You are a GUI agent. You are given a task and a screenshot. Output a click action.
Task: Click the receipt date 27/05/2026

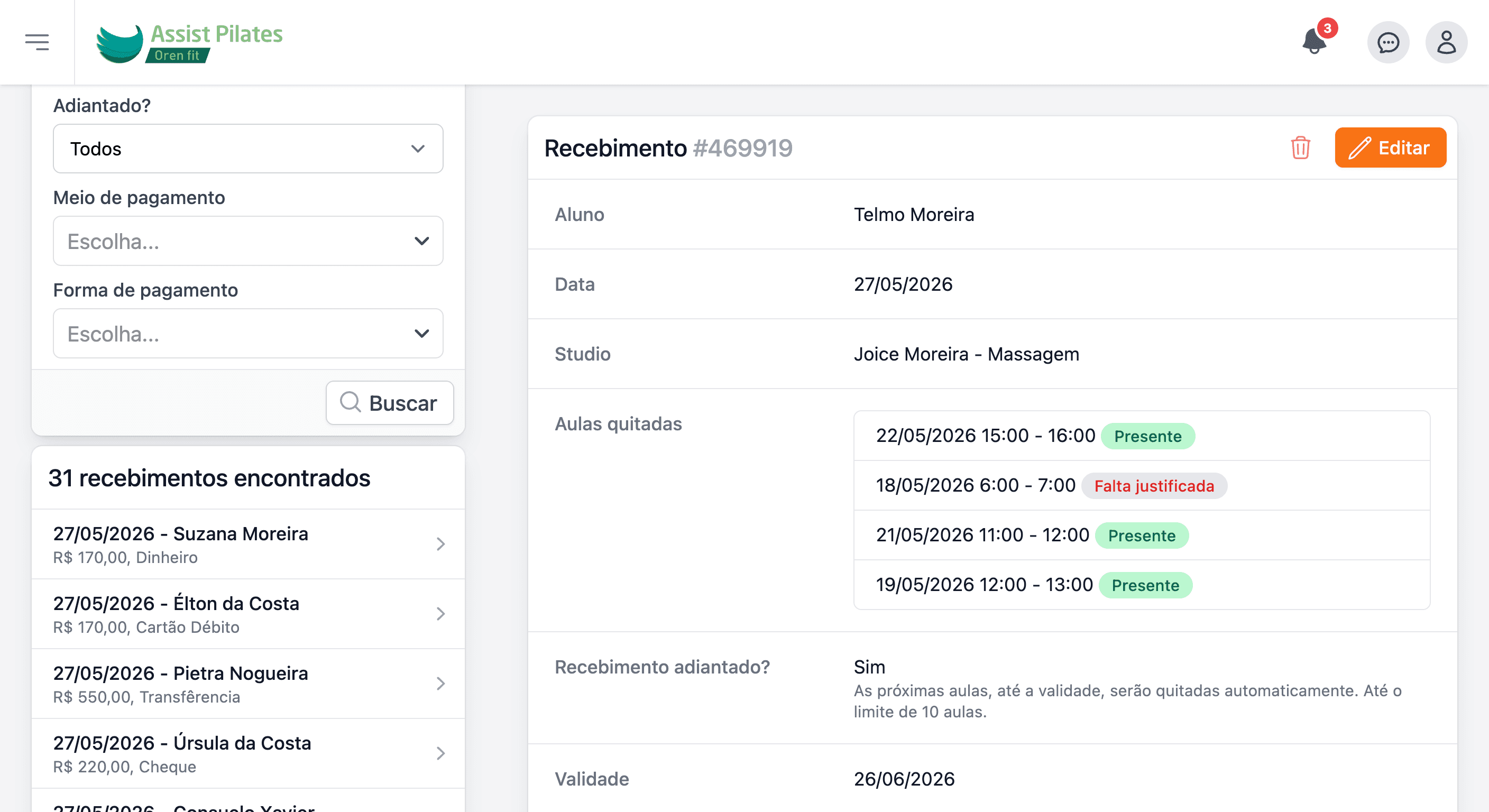click(903, 284)
